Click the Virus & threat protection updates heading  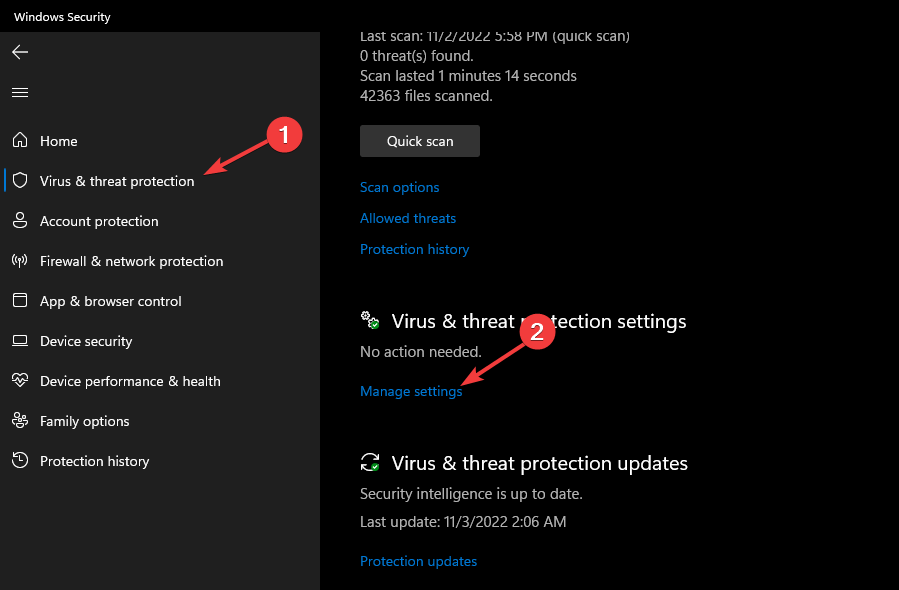tap(540, 463)
